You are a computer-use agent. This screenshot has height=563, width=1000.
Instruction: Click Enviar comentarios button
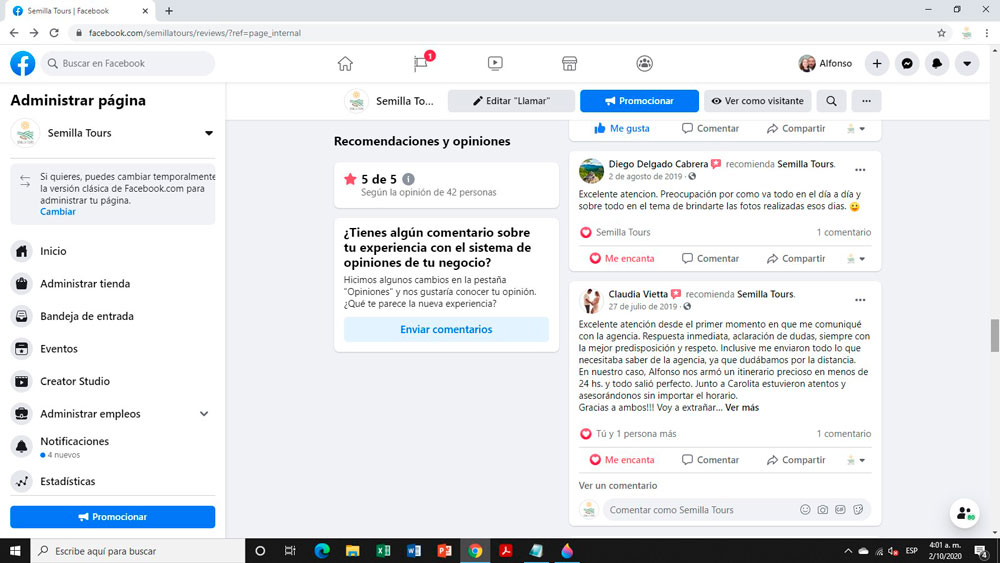click(446, 329)
